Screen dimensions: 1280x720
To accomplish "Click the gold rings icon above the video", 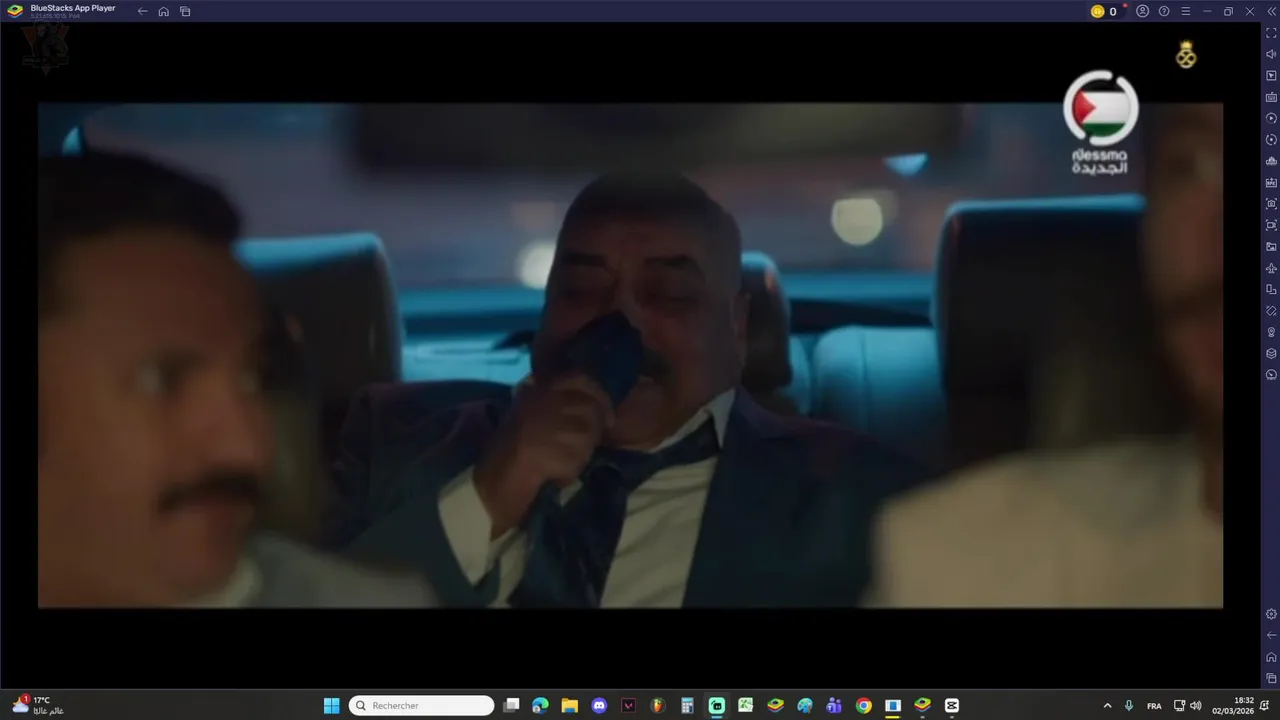I will (1186, 55).
